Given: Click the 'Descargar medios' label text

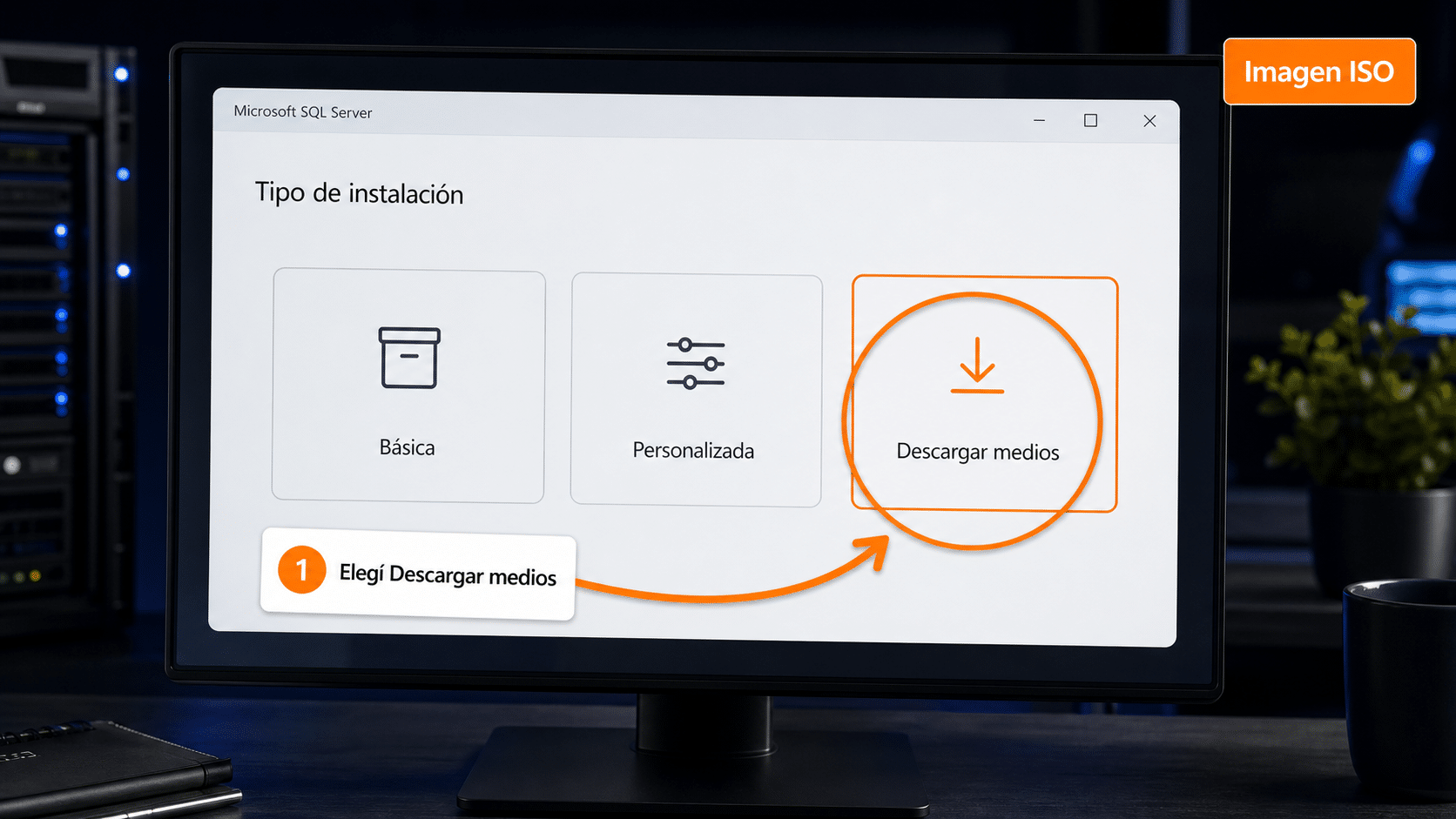Looking at the screenshot, I should click(978, 452).
